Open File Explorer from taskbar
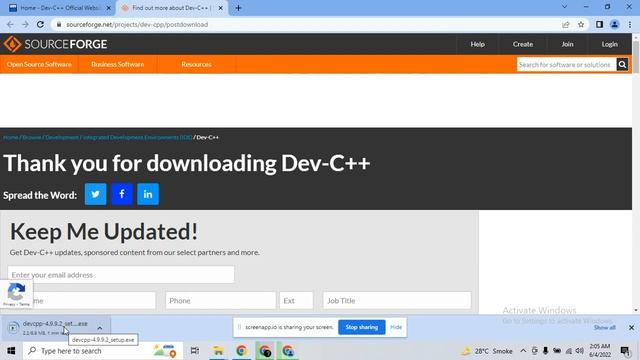640x360 pixels. click(x=218, y=351)
